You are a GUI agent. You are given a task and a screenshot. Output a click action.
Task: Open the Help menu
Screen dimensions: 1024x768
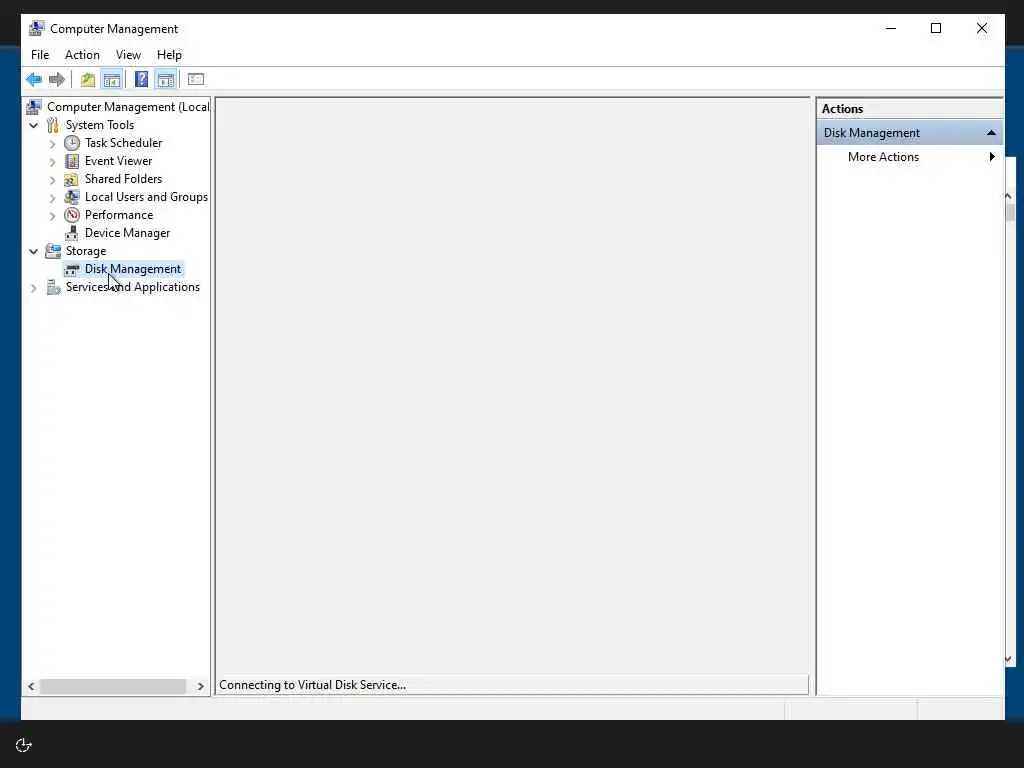(169, 55)
